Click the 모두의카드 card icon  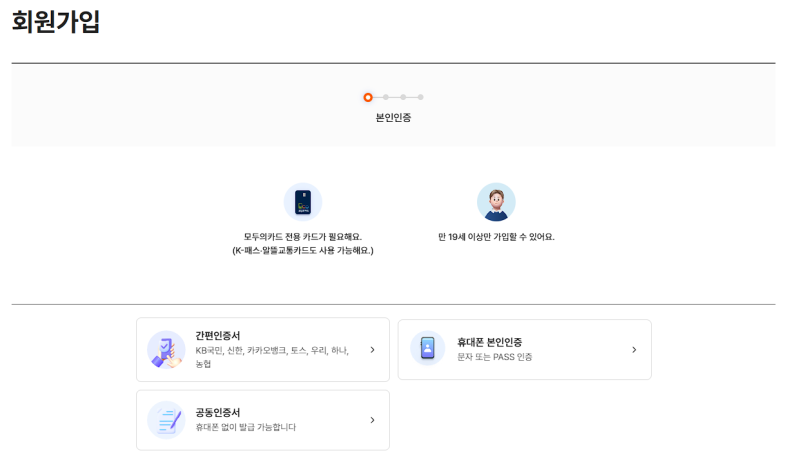(303, 202)
